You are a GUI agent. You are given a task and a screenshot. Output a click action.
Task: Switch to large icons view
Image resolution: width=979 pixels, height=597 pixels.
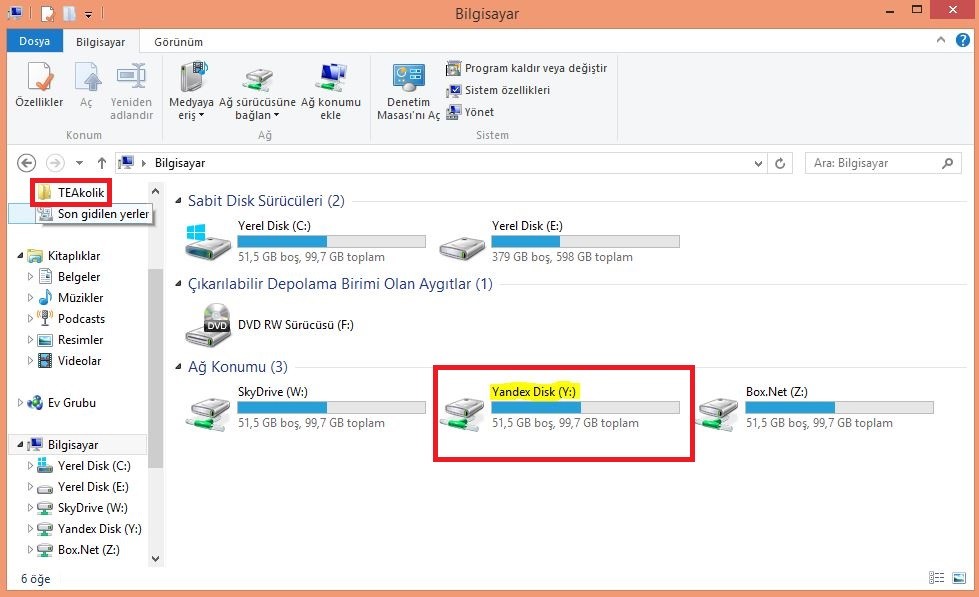pyautogui.click(x=959, y=578)
